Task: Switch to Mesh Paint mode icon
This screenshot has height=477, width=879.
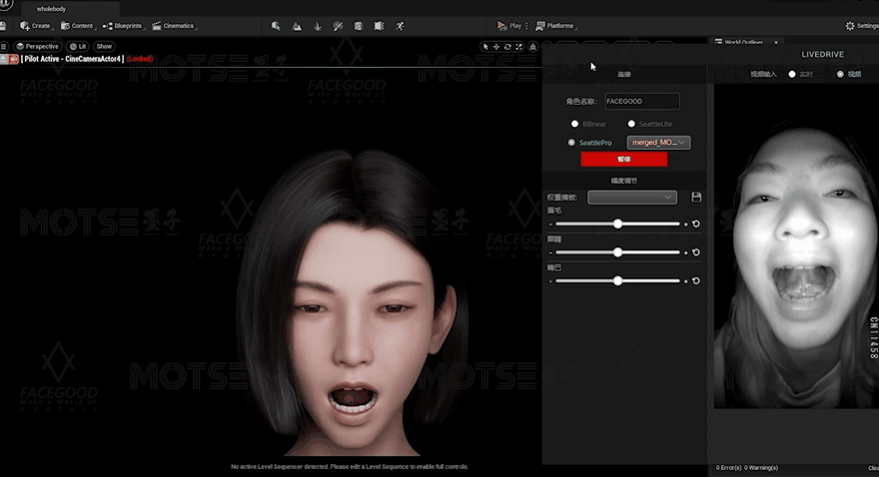Action: coord(337,26)
